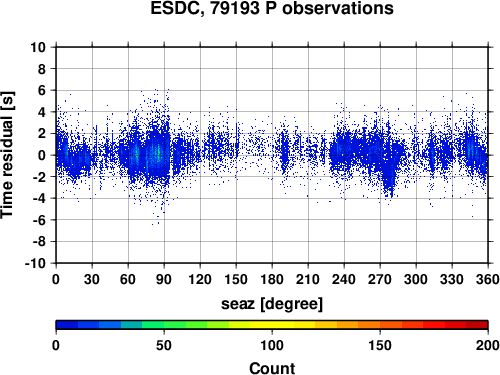
Task: Click the plot title "ESDC, 79193 P observations"
Action: point(272,8)
